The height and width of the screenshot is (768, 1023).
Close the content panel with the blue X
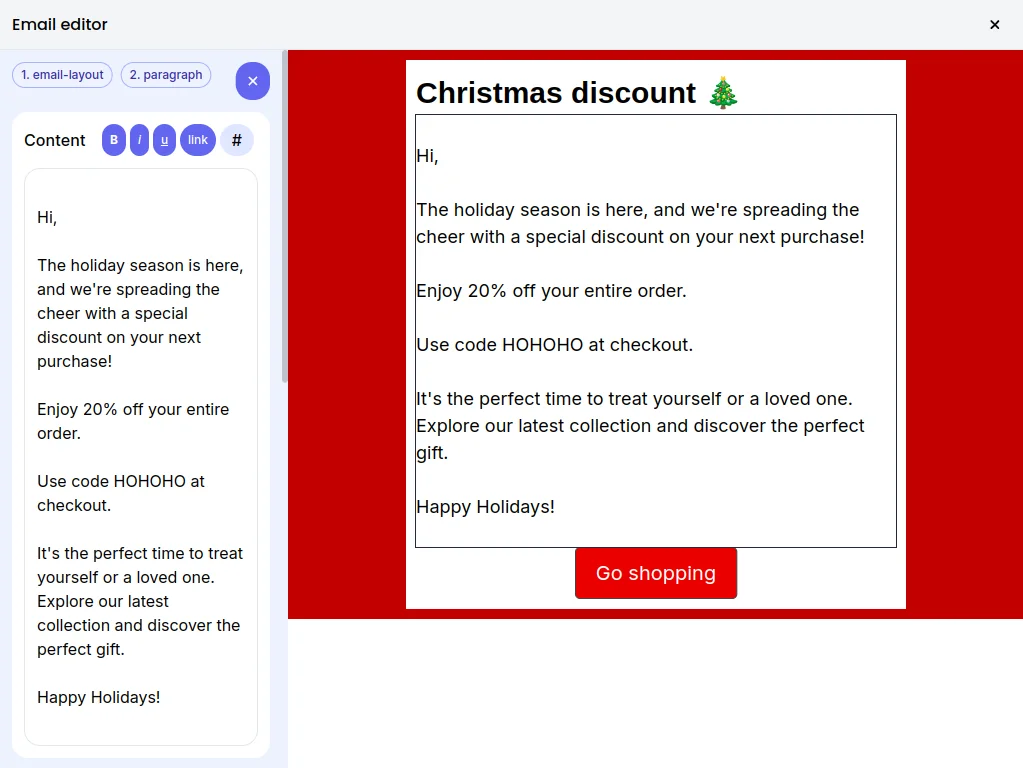pos(252,80)
